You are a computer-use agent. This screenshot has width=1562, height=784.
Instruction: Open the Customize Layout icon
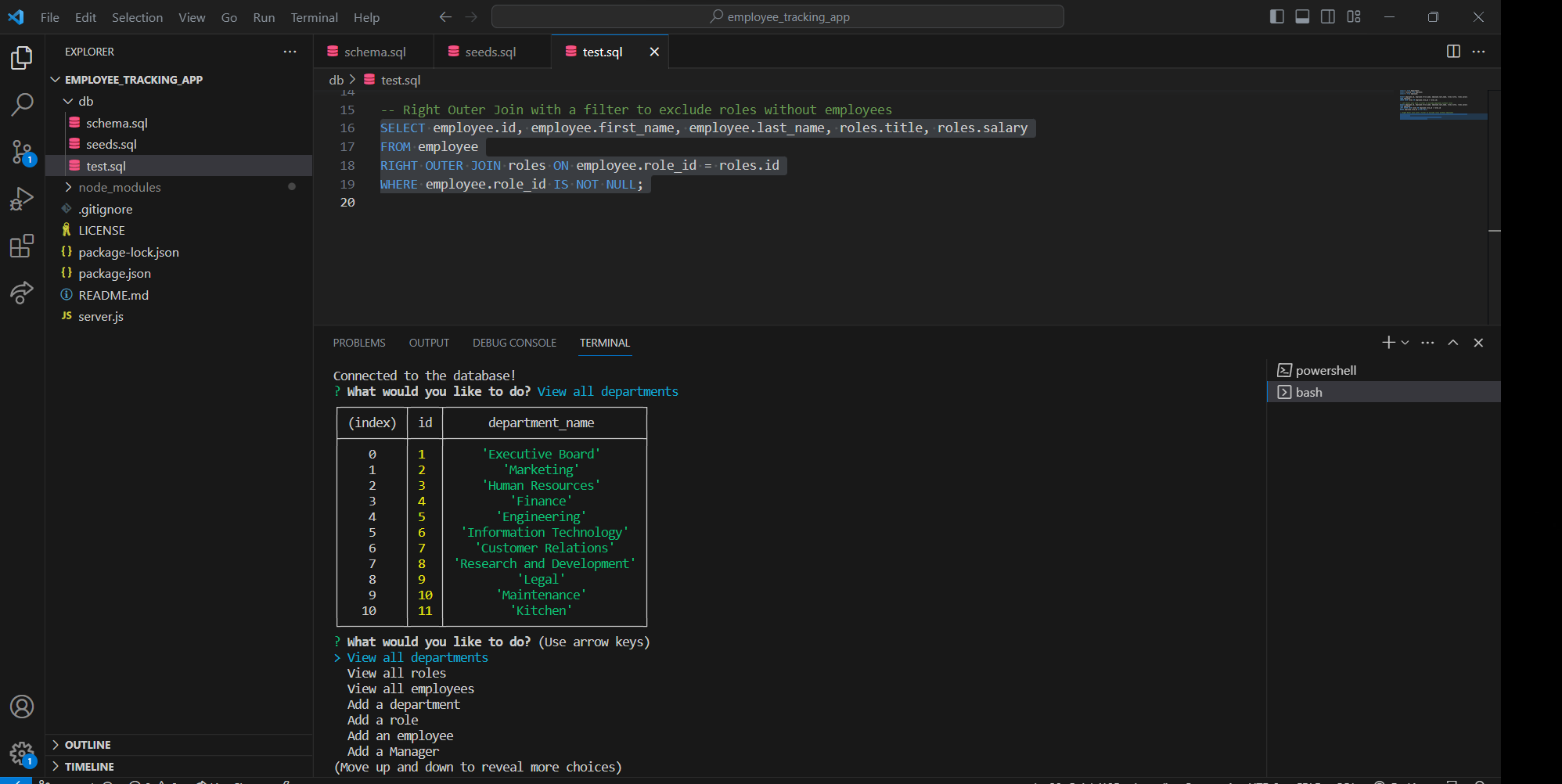[x=1354, y=16]
